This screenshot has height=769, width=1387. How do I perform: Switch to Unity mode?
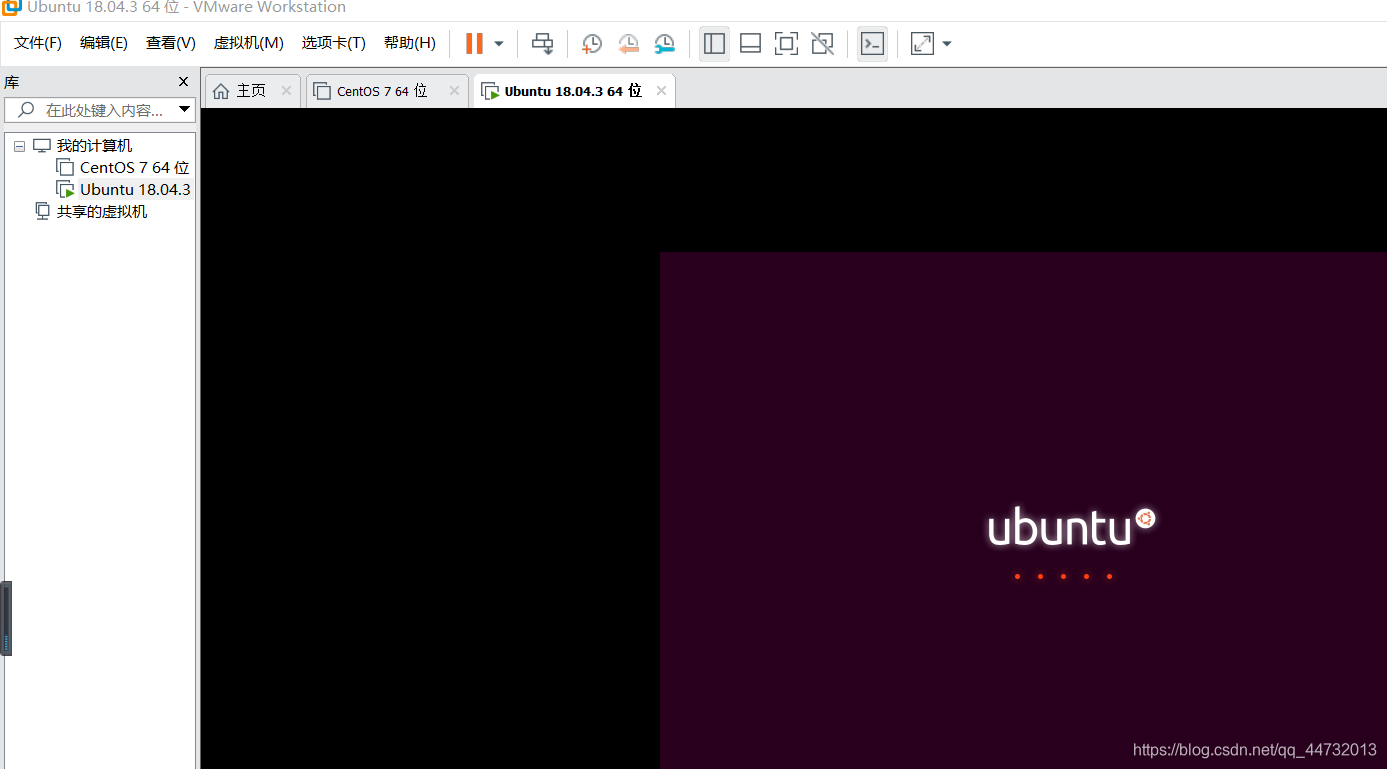pyautogui.click(x=822, y=43)
